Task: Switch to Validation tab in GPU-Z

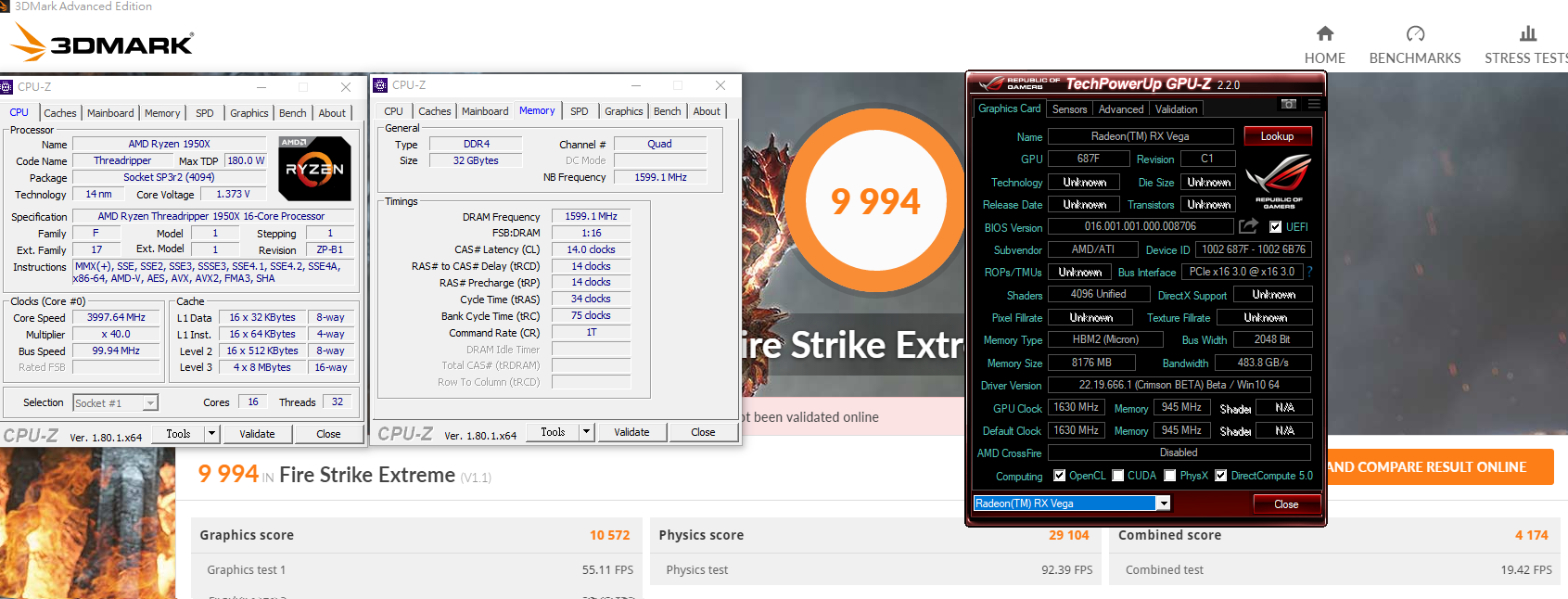Action: [1176, 109]
